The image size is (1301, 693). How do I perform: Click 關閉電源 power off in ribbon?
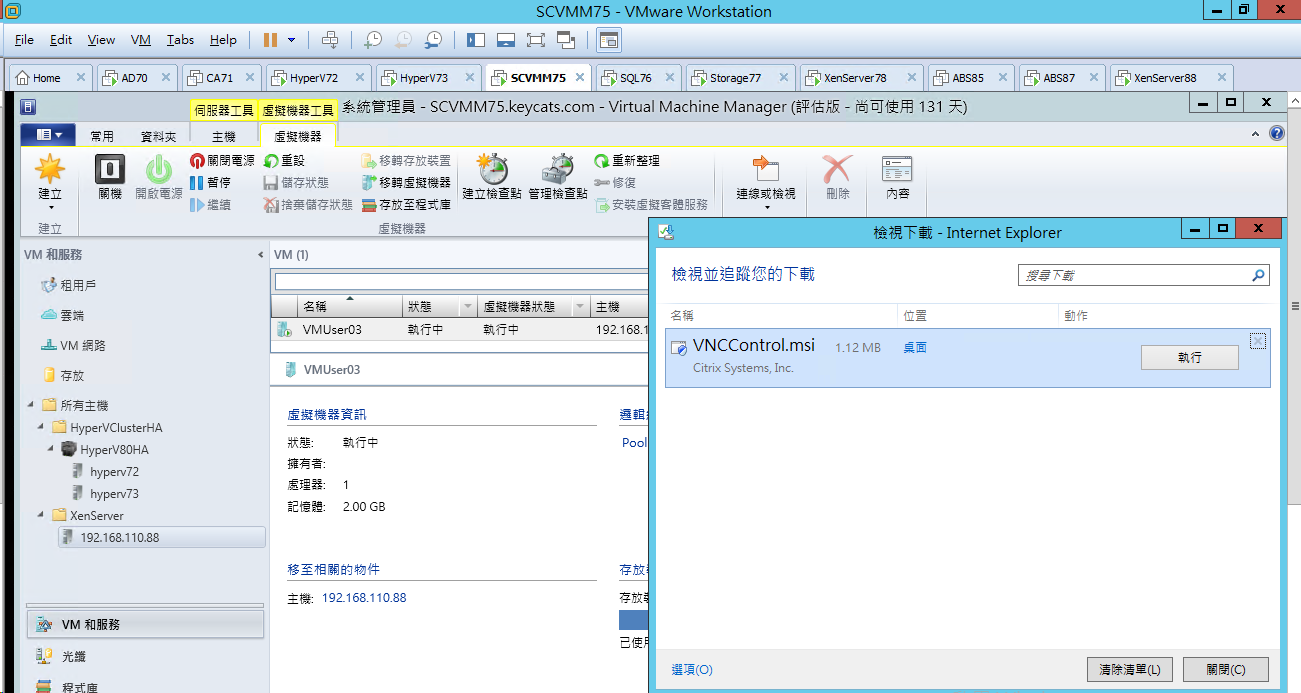[x=222, y=161]
